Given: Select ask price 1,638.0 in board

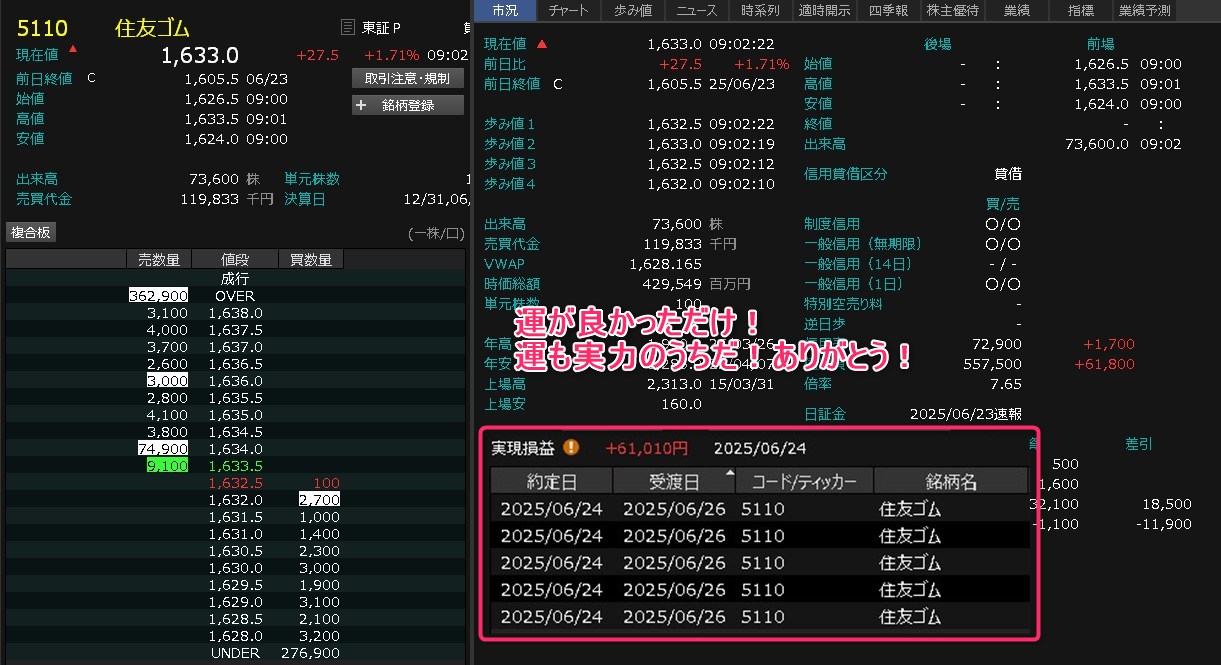Looking at the screenshot, I should [x=236, y=313].
